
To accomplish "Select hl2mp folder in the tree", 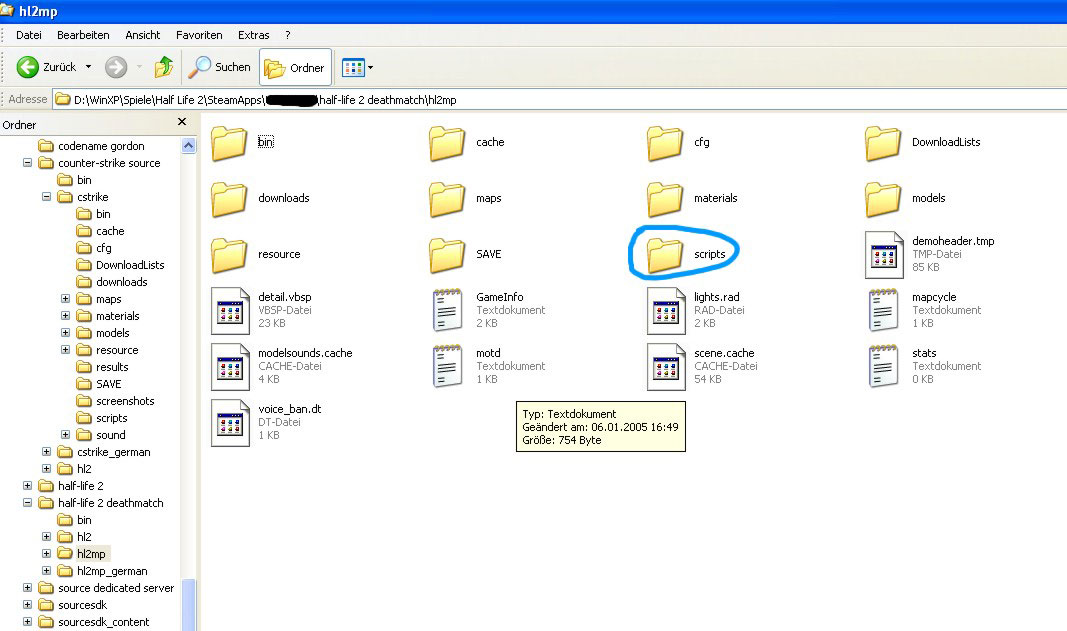I will [91, 554].
